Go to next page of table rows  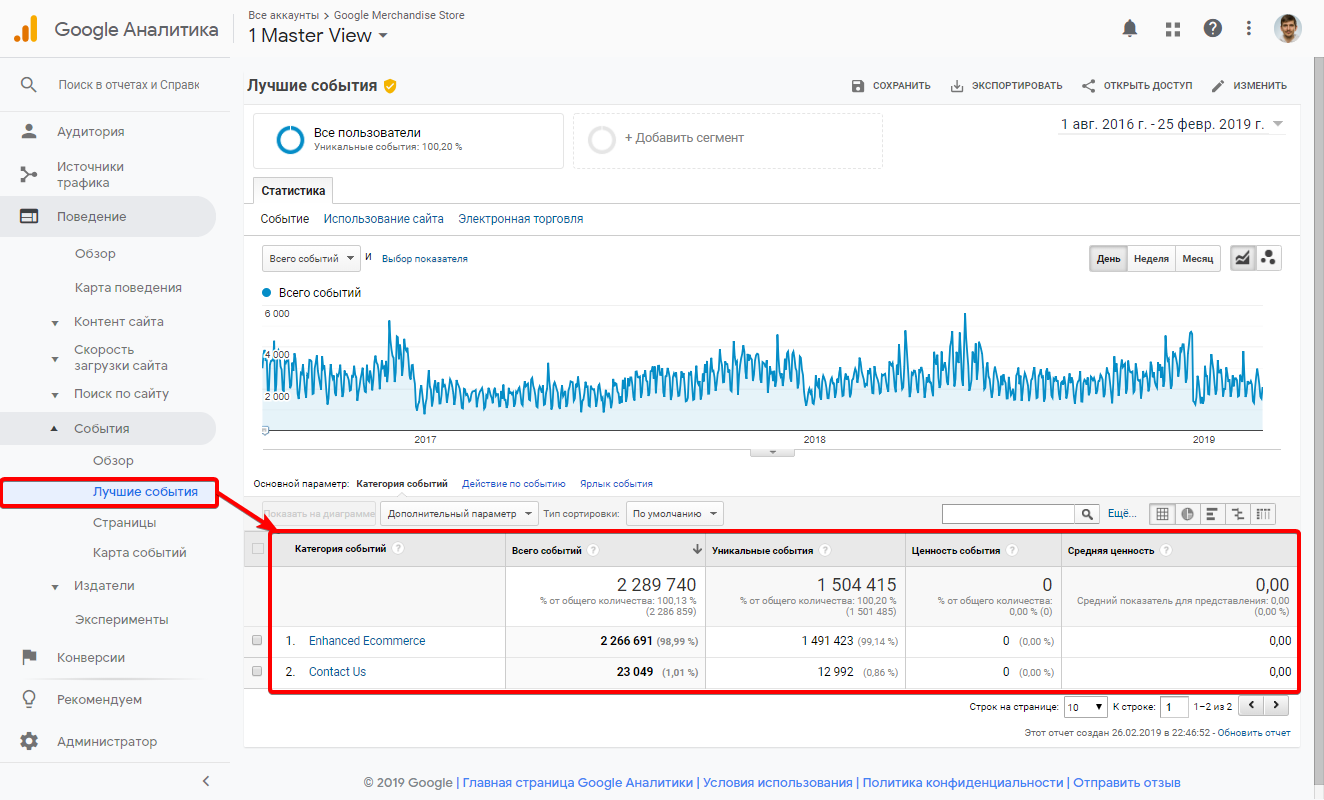tap(1276, 706)
